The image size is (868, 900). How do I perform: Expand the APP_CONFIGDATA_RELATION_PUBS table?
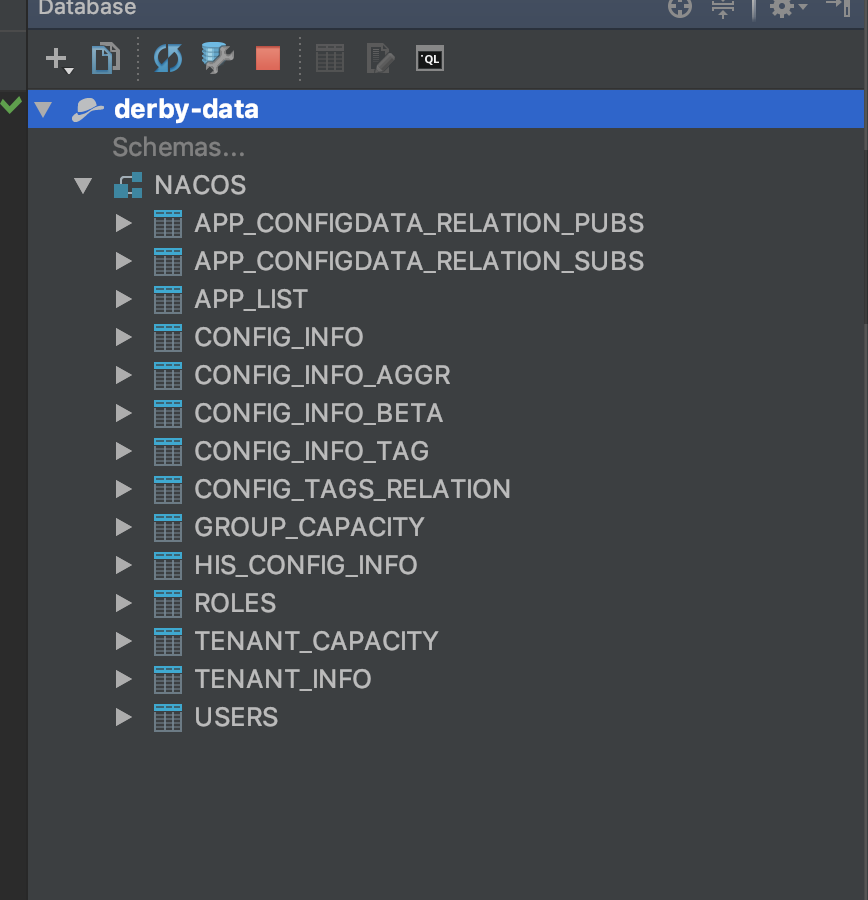pyautogui.click(x=123, y=223)
